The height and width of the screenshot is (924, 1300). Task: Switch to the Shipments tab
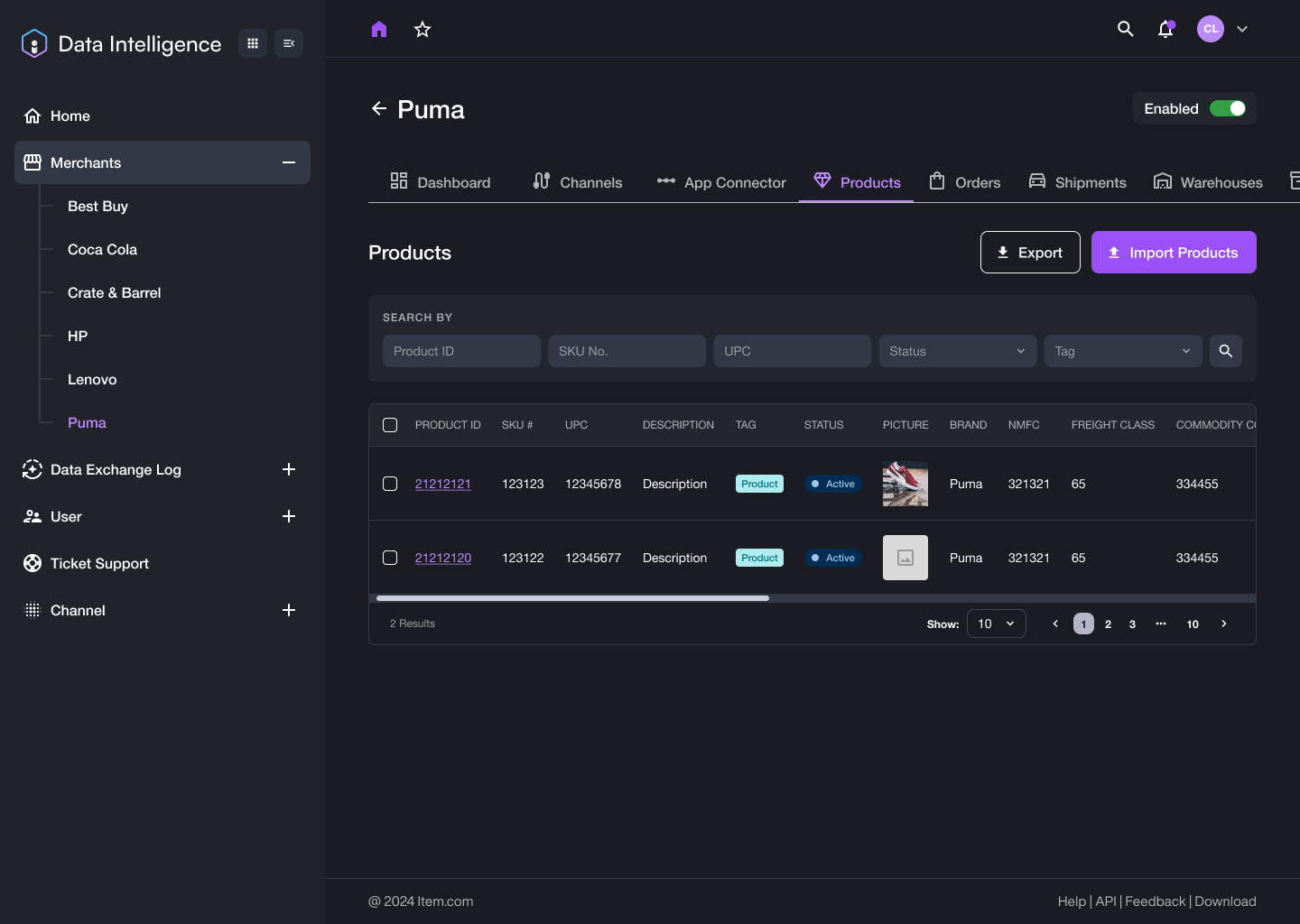1078,182
